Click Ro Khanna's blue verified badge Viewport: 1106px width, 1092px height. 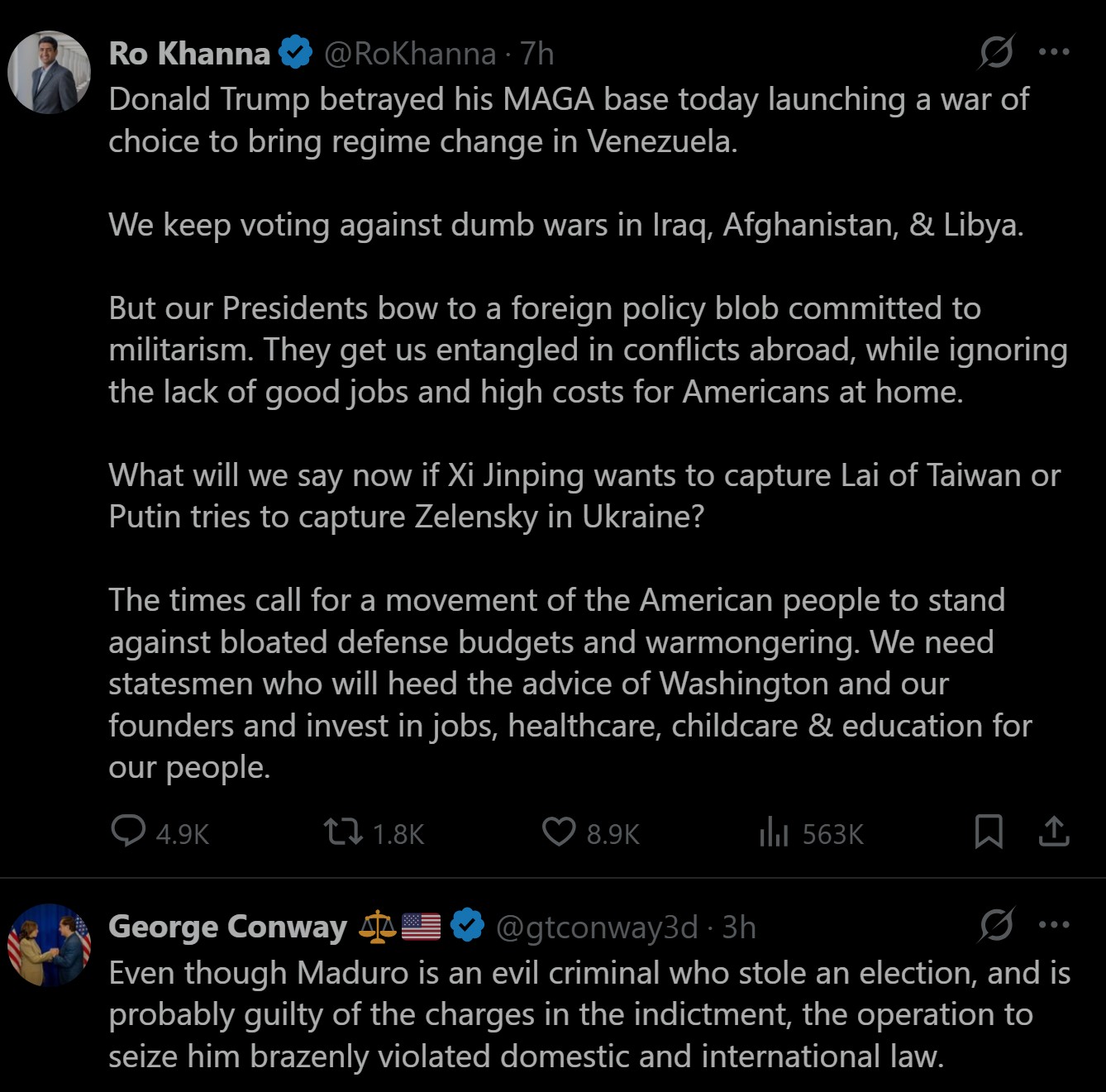[295, 53]
